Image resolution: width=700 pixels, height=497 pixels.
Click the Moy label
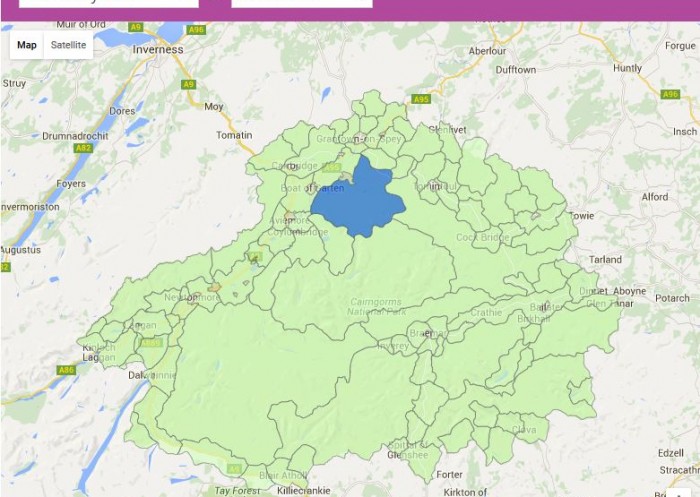(x=213, y=107)
